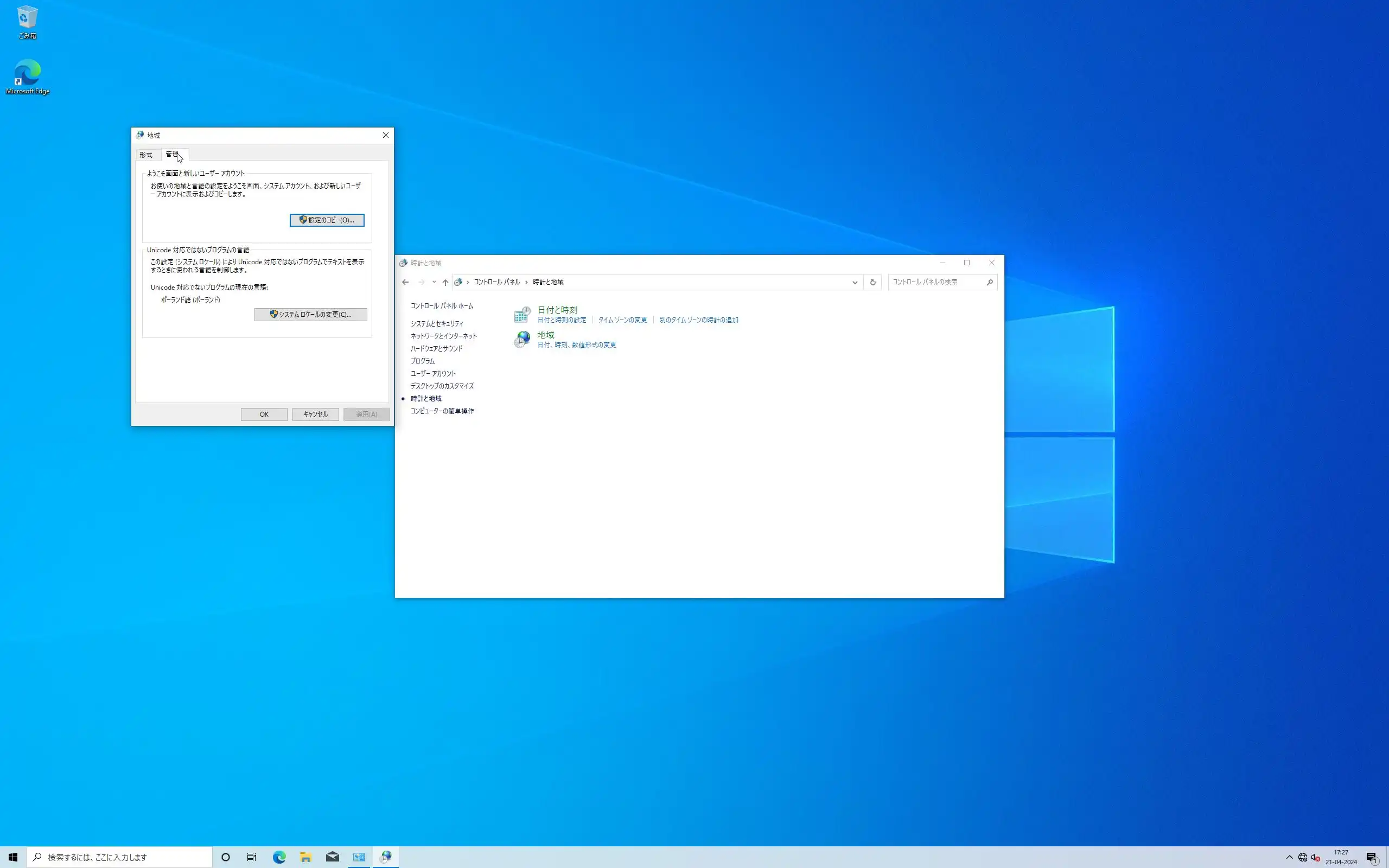Click the 設定のコピー button
This screenshot has width=1389, height=868.
click(x=327, y=220)
